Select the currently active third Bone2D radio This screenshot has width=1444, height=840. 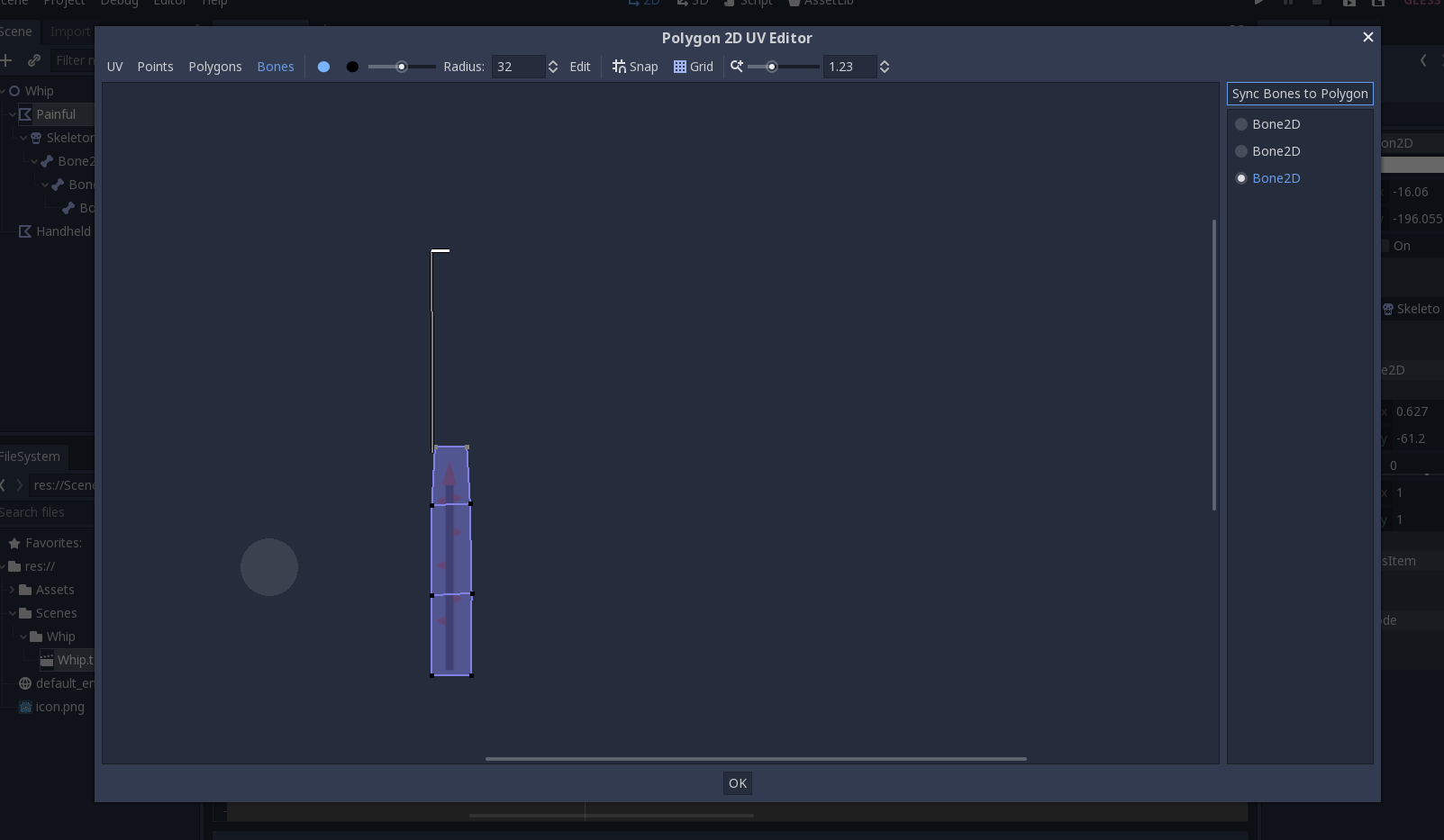click(x=1241, y=178)
